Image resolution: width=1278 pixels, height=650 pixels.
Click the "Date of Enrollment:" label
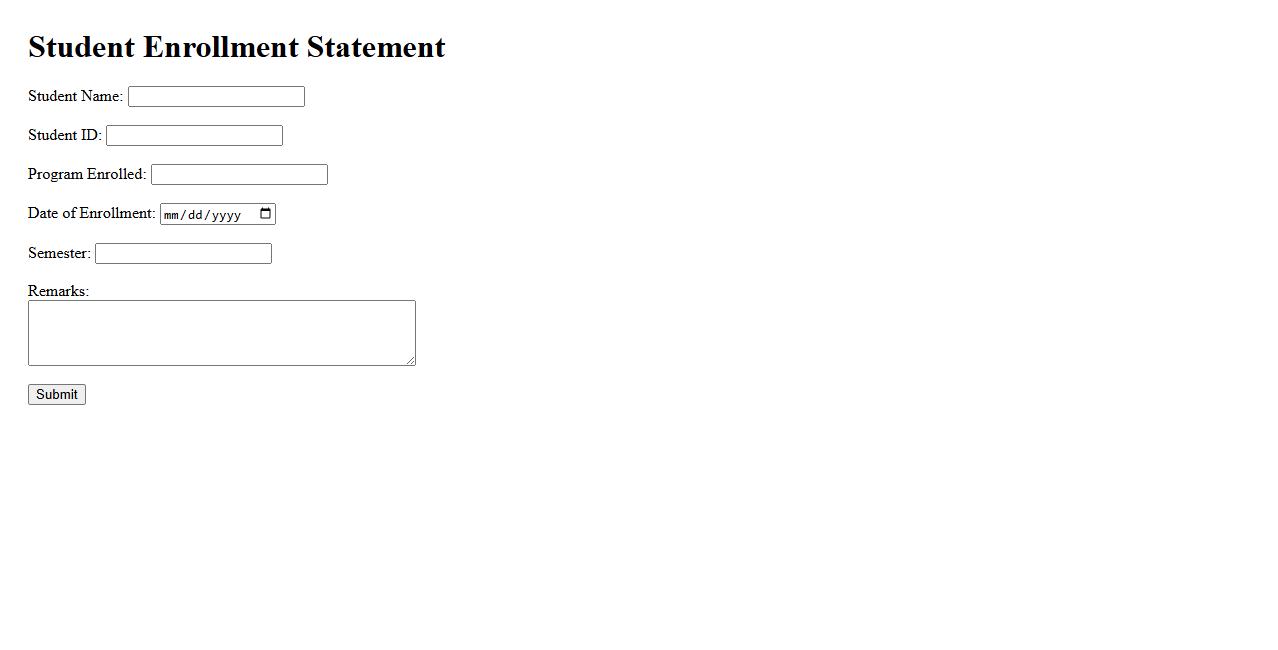[91, 213]
